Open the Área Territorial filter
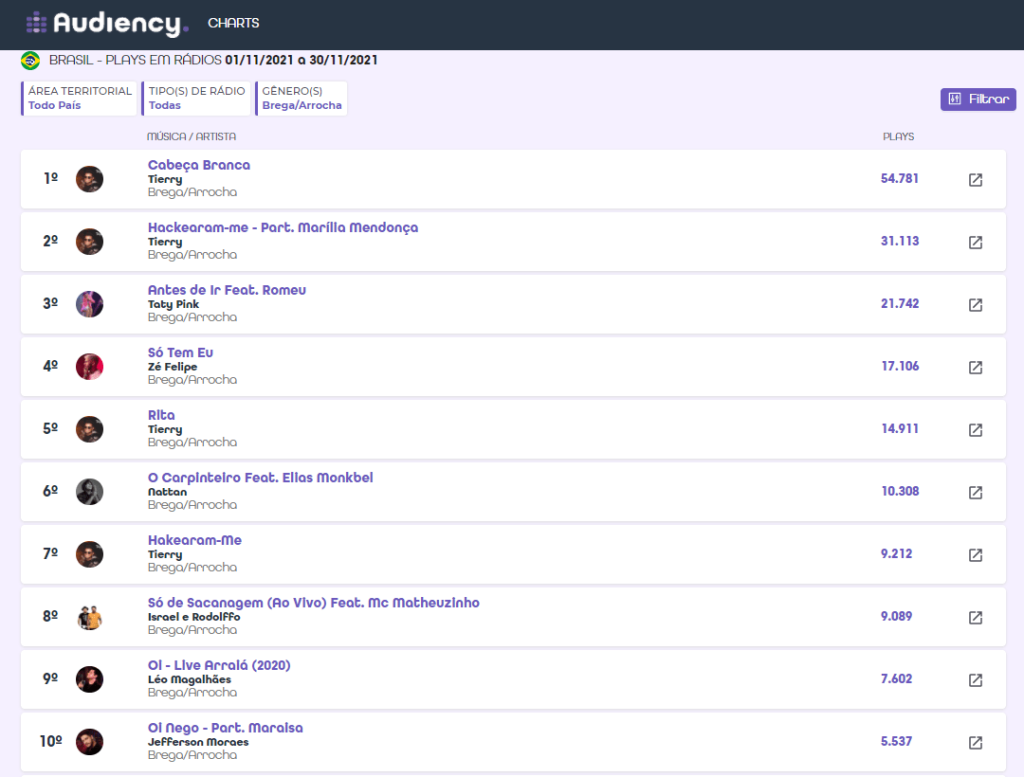The height and width of the screenshot is (777, 1024). coord(79,98)
